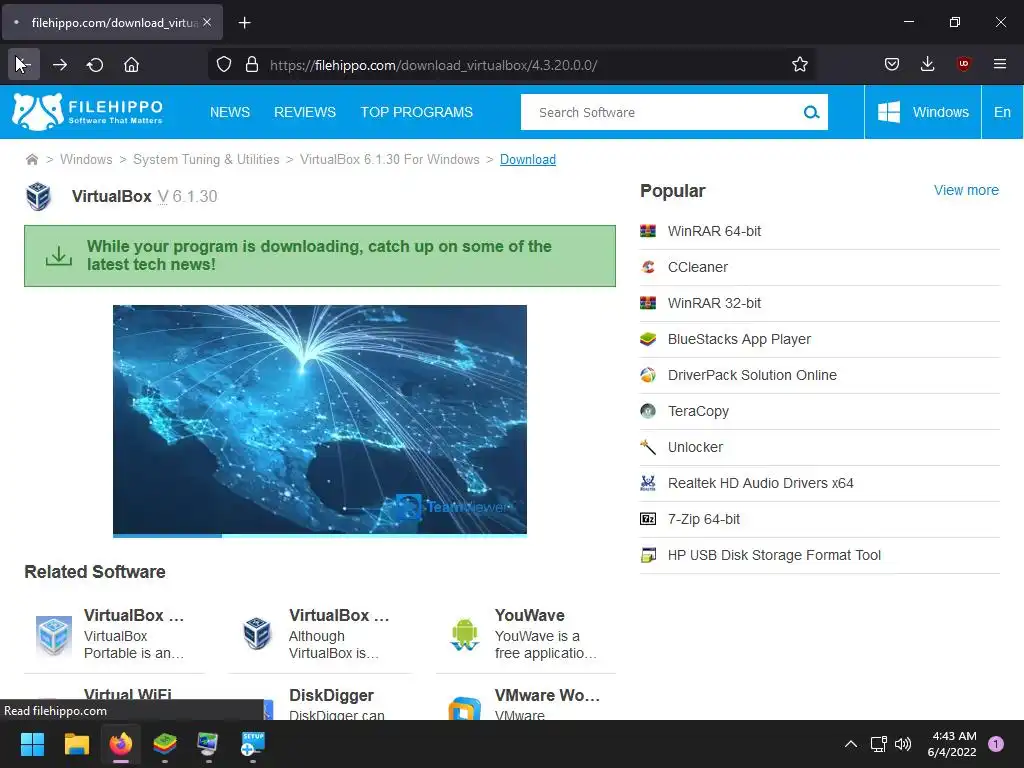Open the browser home page icon

point(131,65)
